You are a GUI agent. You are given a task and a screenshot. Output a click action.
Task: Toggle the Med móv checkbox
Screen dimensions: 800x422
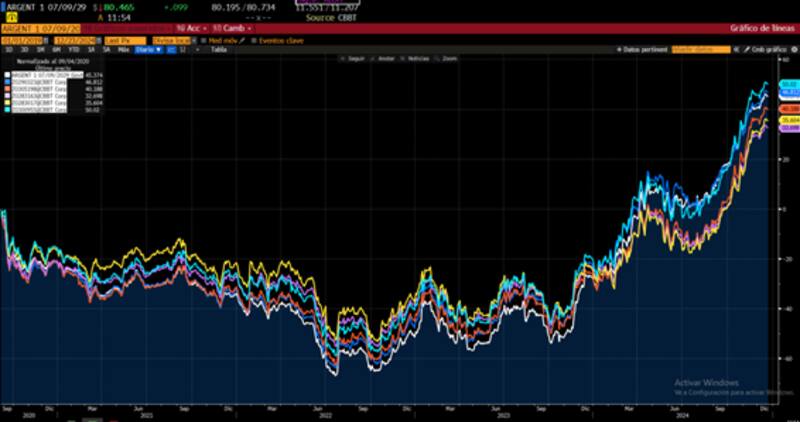[204, 40]
